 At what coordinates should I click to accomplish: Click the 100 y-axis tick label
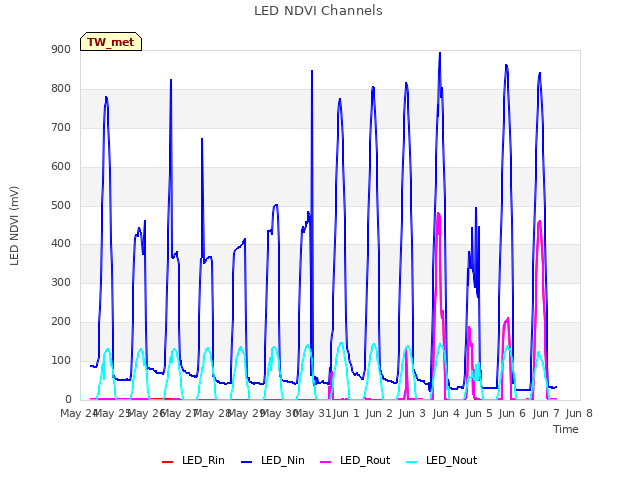click(61, 360)
